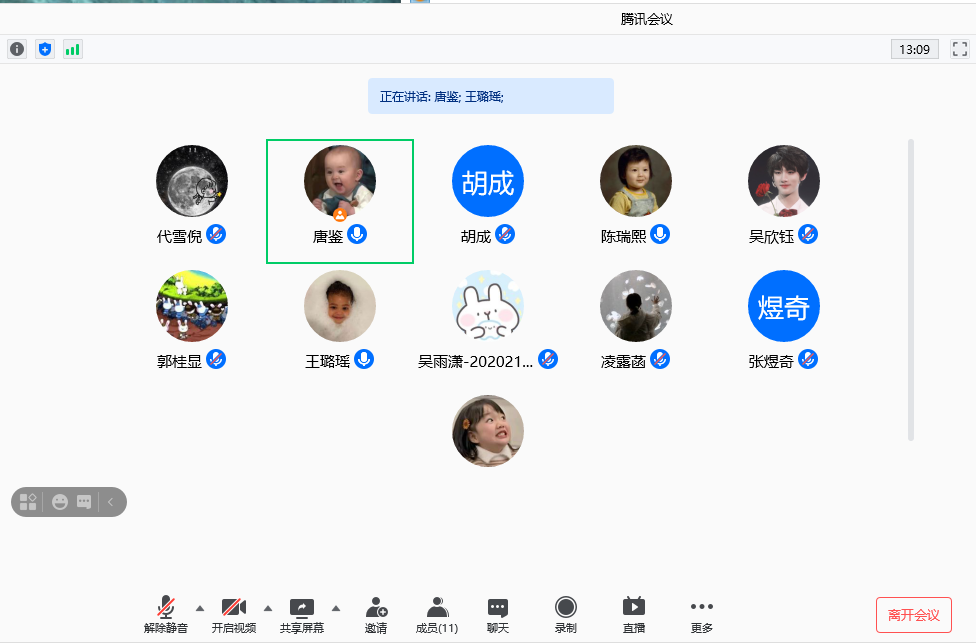Click the name label 郭桂显
Screen dimensions: 976x643
pyautogui.click(x=179, y=361)
